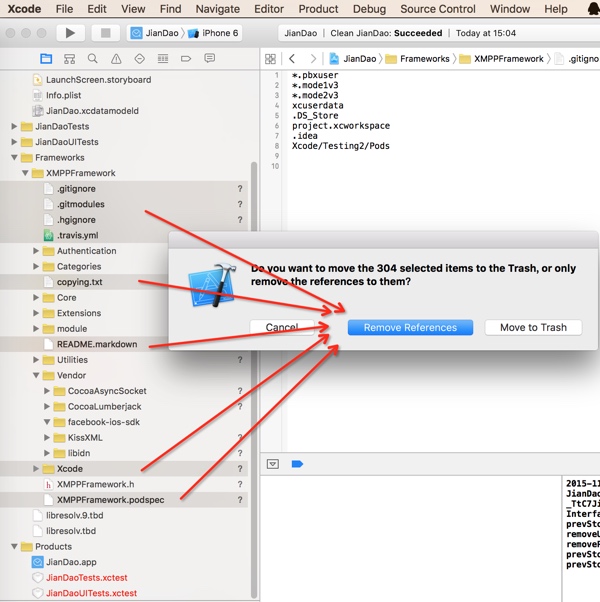The image size is (600, 602).
Task: Open the Project navigator folder icon
Action: (x=46, y=58)
